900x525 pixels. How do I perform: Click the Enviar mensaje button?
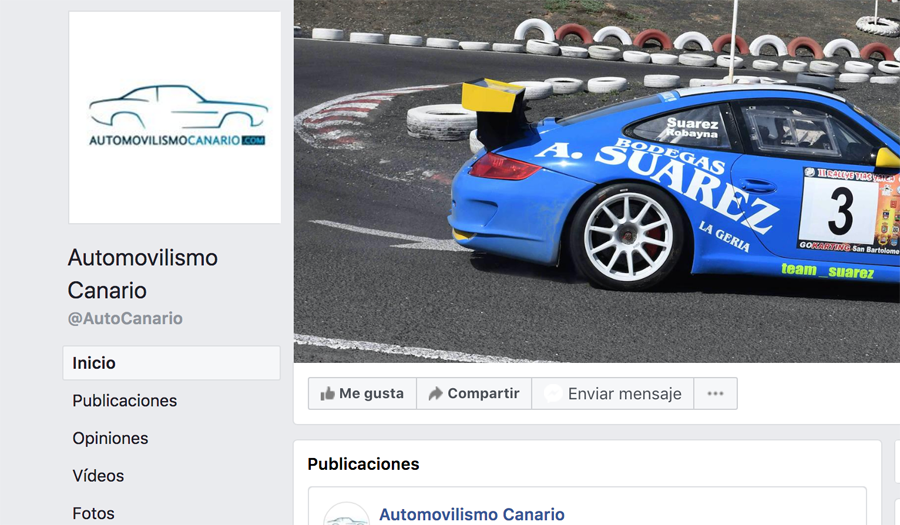click(613, 394)
